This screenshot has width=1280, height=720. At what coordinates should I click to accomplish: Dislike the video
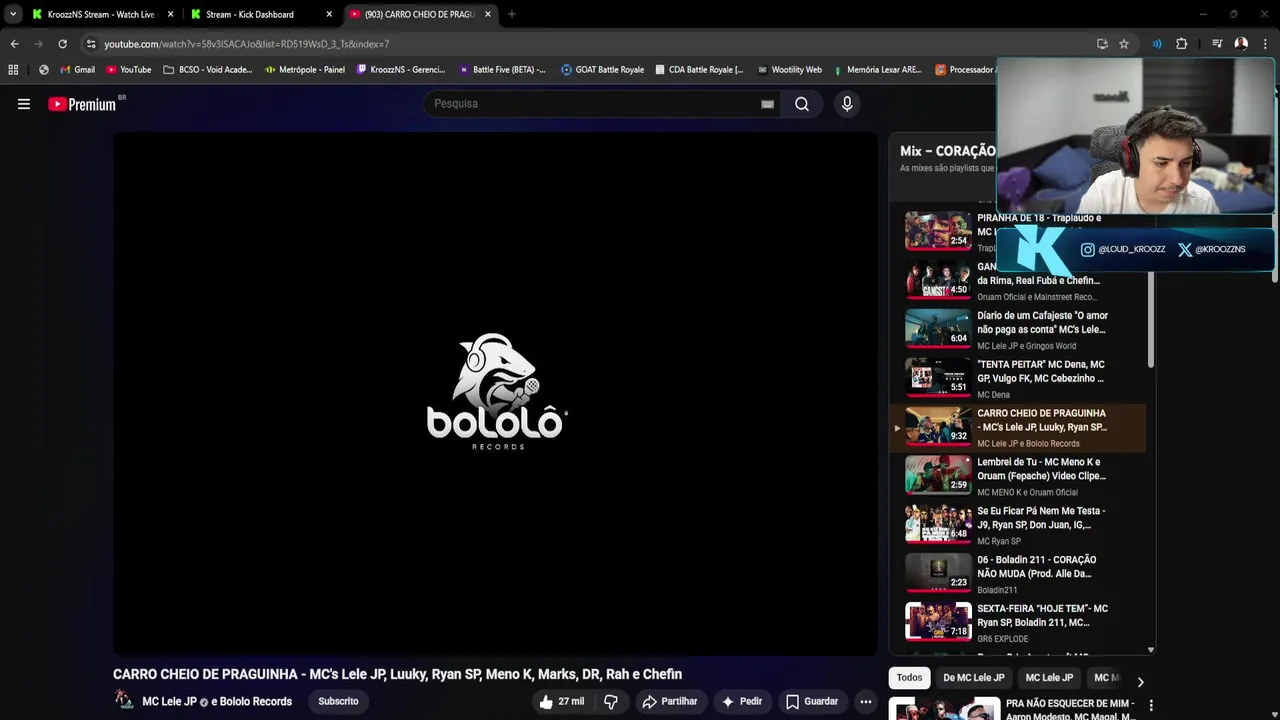(610, 702)
